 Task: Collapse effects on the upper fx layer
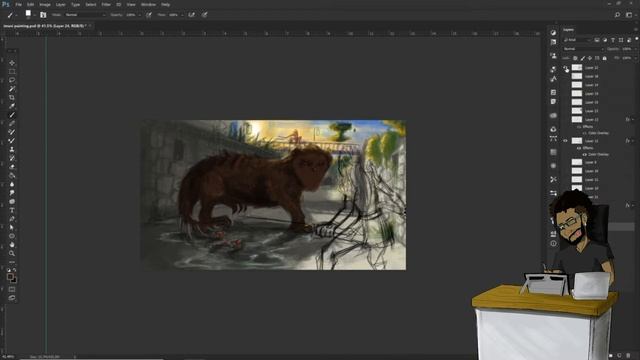[633, 120]
